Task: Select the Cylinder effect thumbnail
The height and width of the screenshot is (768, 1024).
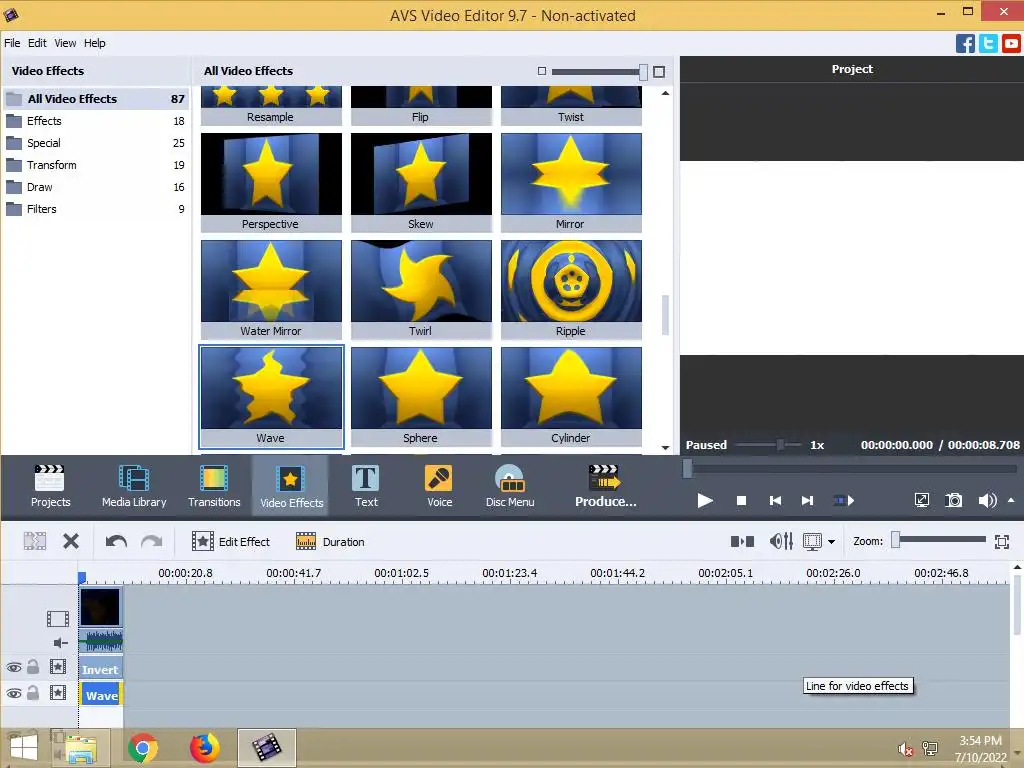Action: click(x=571, y=396)
